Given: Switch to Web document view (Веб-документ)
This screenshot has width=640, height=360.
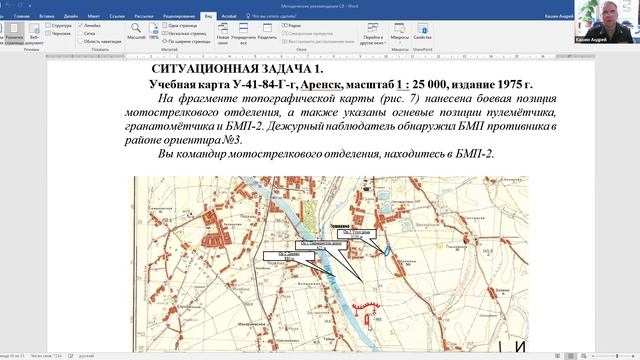Looking at the screenshot, I should pos(34,33).
